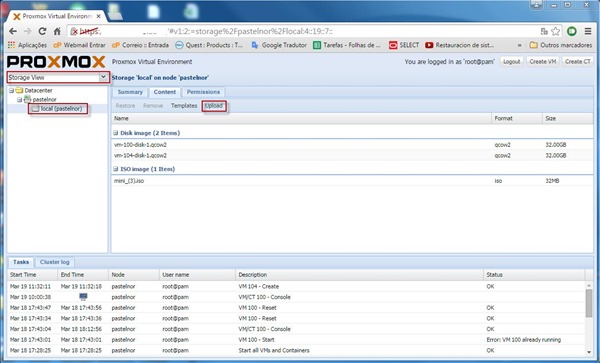The height and width of the screenshot is (363, 600).
Task: Sort tasks by the Description column
Action: point(359,275)
